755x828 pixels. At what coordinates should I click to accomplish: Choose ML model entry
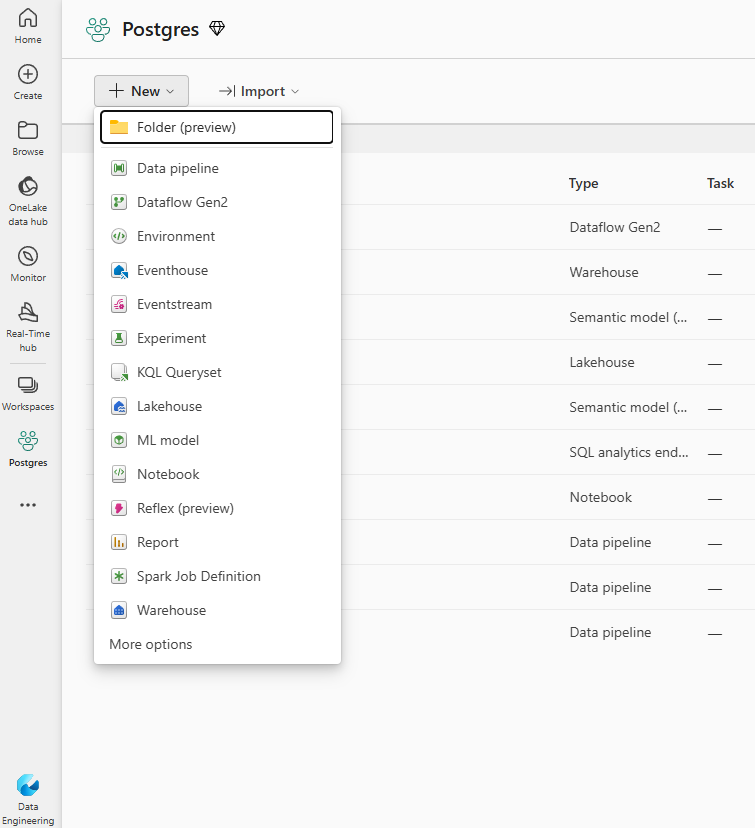click(x=216, y=440)
